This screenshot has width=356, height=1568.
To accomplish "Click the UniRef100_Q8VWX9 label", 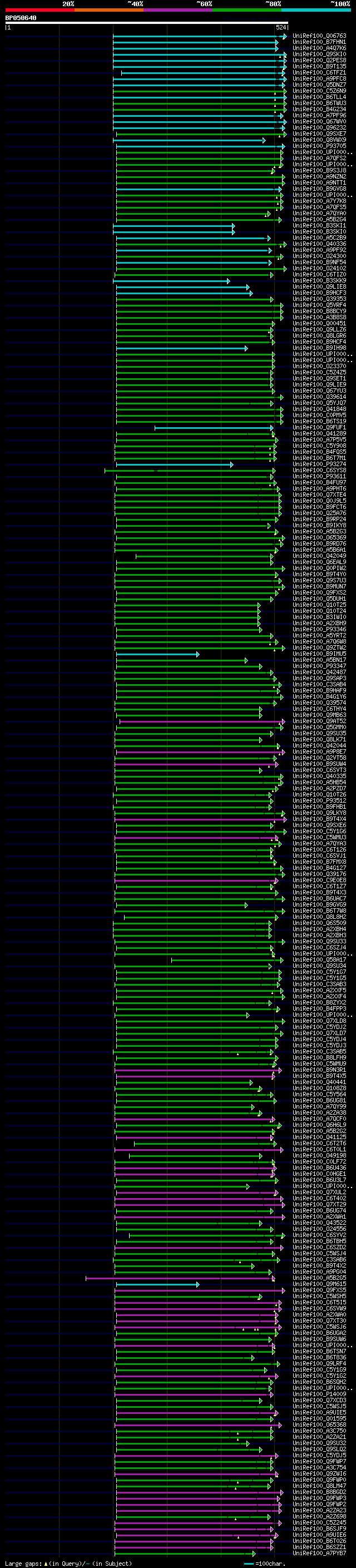I will click(319, 141).
